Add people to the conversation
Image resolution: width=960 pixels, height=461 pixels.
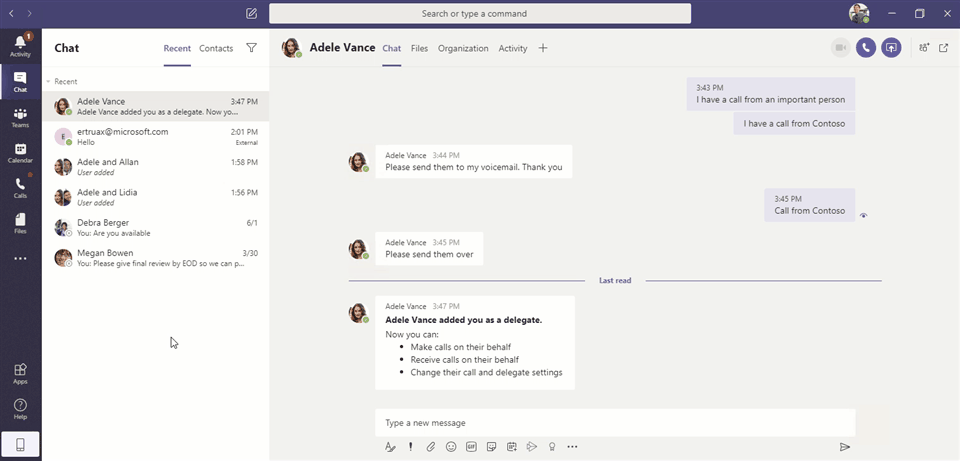point(924,48)
